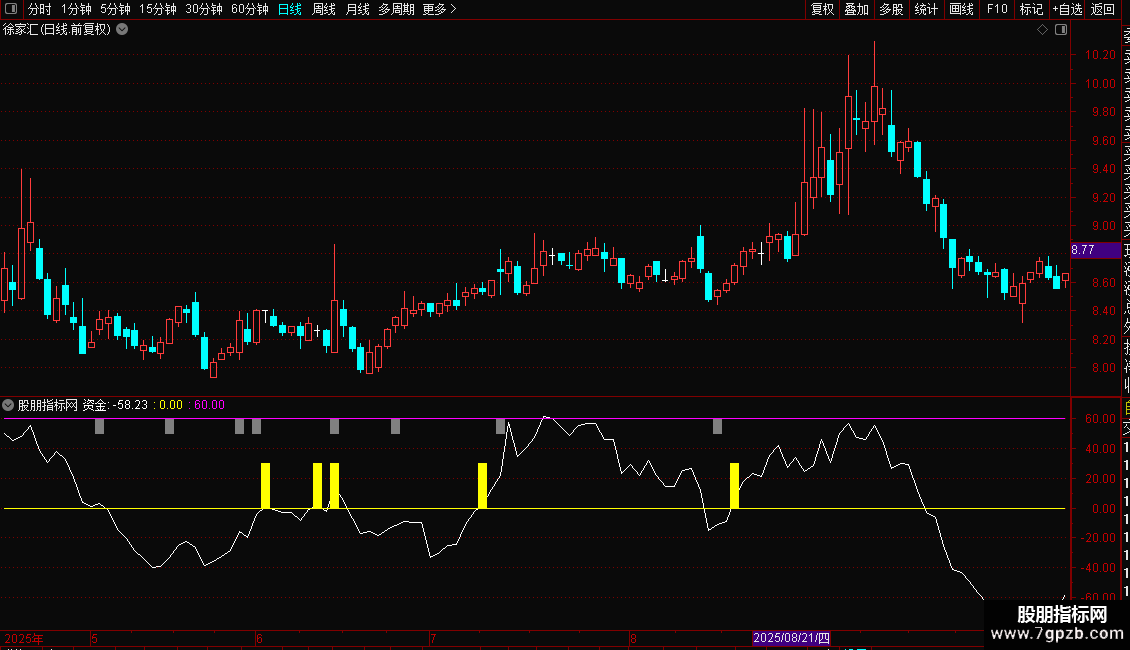The height and width of the screenshot is (650, 1130).
Task: Click the 叠加 overlay button
Action: pos(857,9)
